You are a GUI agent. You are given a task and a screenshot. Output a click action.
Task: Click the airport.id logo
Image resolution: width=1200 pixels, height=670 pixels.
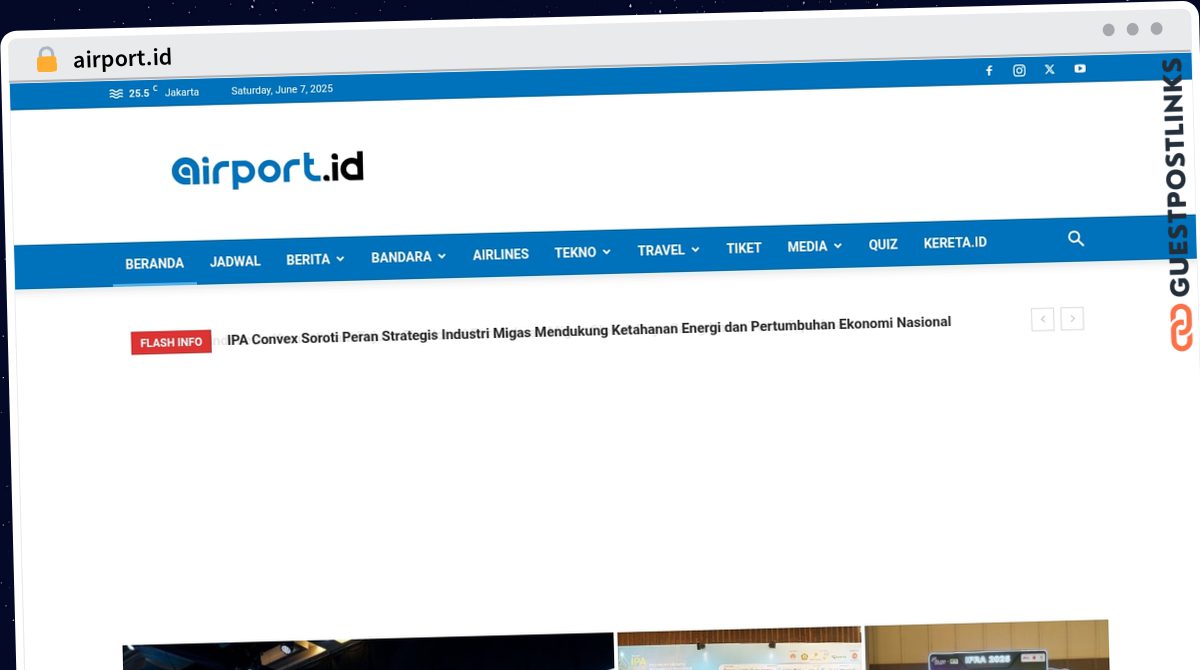tap(267, 169)
